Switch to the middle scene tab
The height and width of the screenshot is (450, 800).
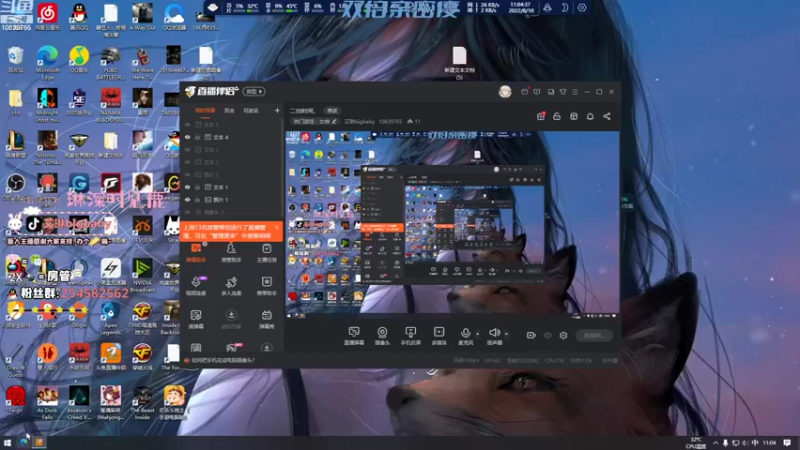pos(229,110)
